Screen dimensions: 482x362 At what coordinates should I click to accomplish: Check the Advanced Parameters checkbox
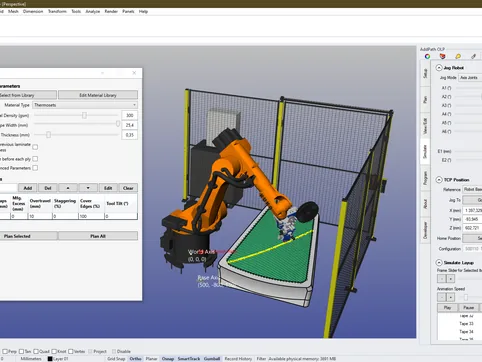(x=35, y=168)
